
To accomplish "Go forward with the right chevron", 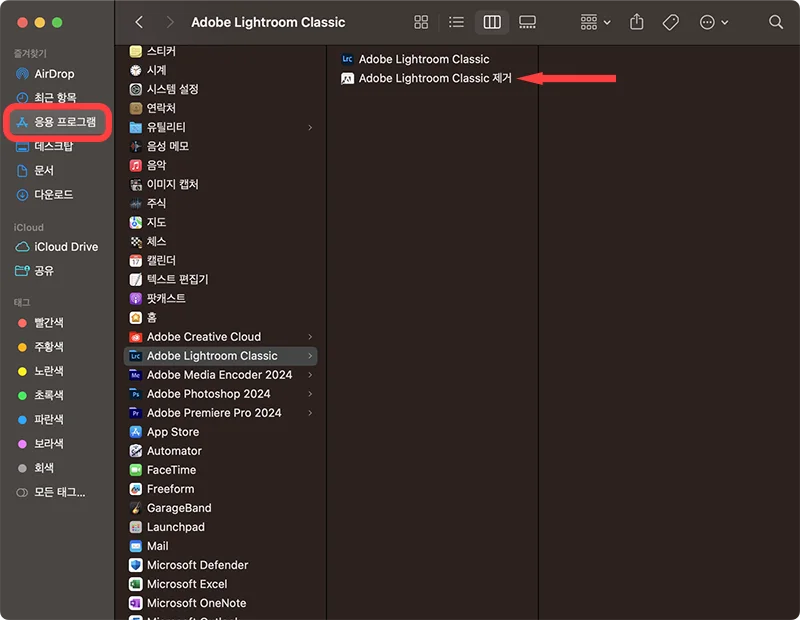I will coord(170,22).
